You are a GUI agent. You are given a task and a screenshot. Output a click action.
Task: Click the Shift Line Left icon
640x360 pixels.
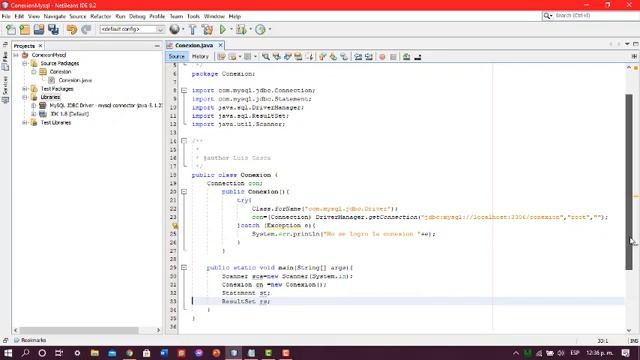point(358,57)
